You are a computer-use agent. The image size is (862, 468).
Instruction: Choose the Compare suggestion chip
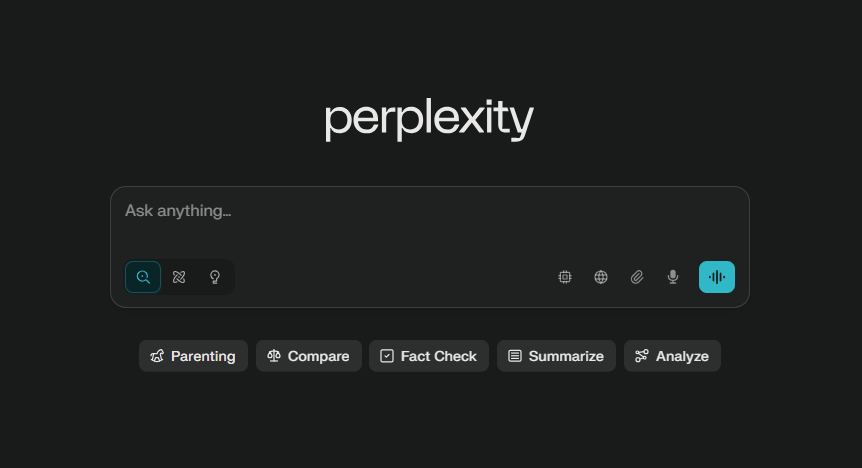click(309, 356)
